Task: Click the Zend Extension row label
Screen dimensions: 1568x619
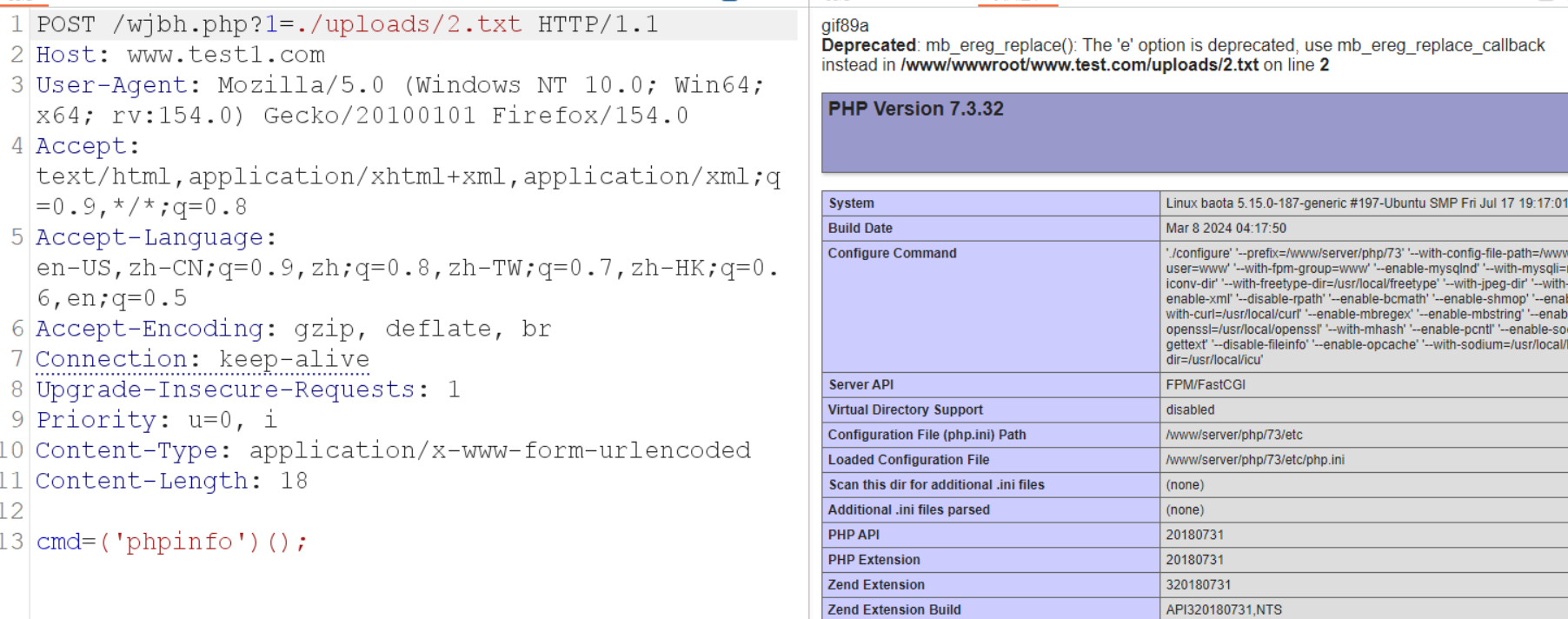Action: [x=876, y=587]
